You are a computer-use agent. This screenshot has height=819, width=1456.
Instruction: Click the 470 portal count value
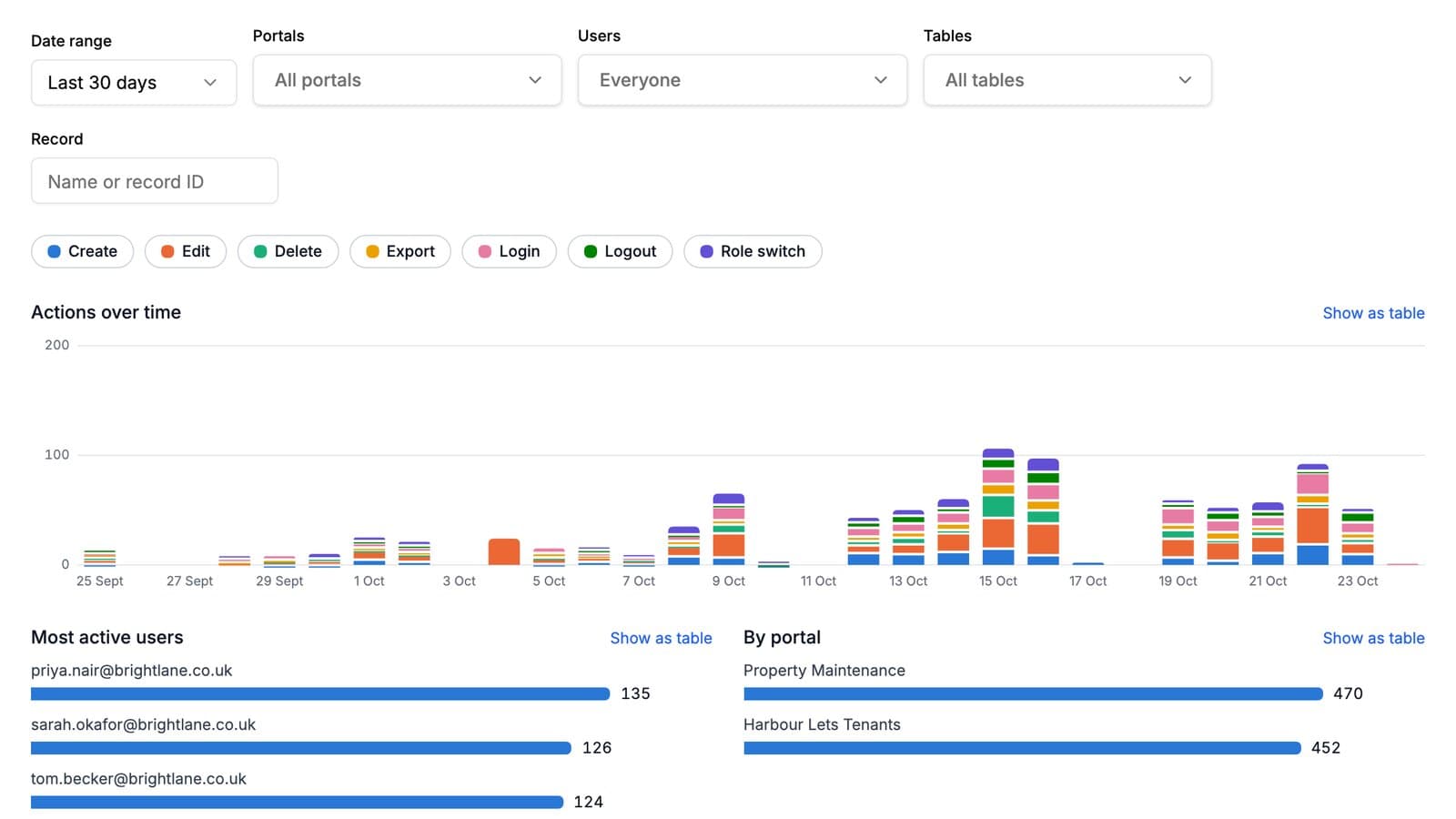pos(1348,693)
